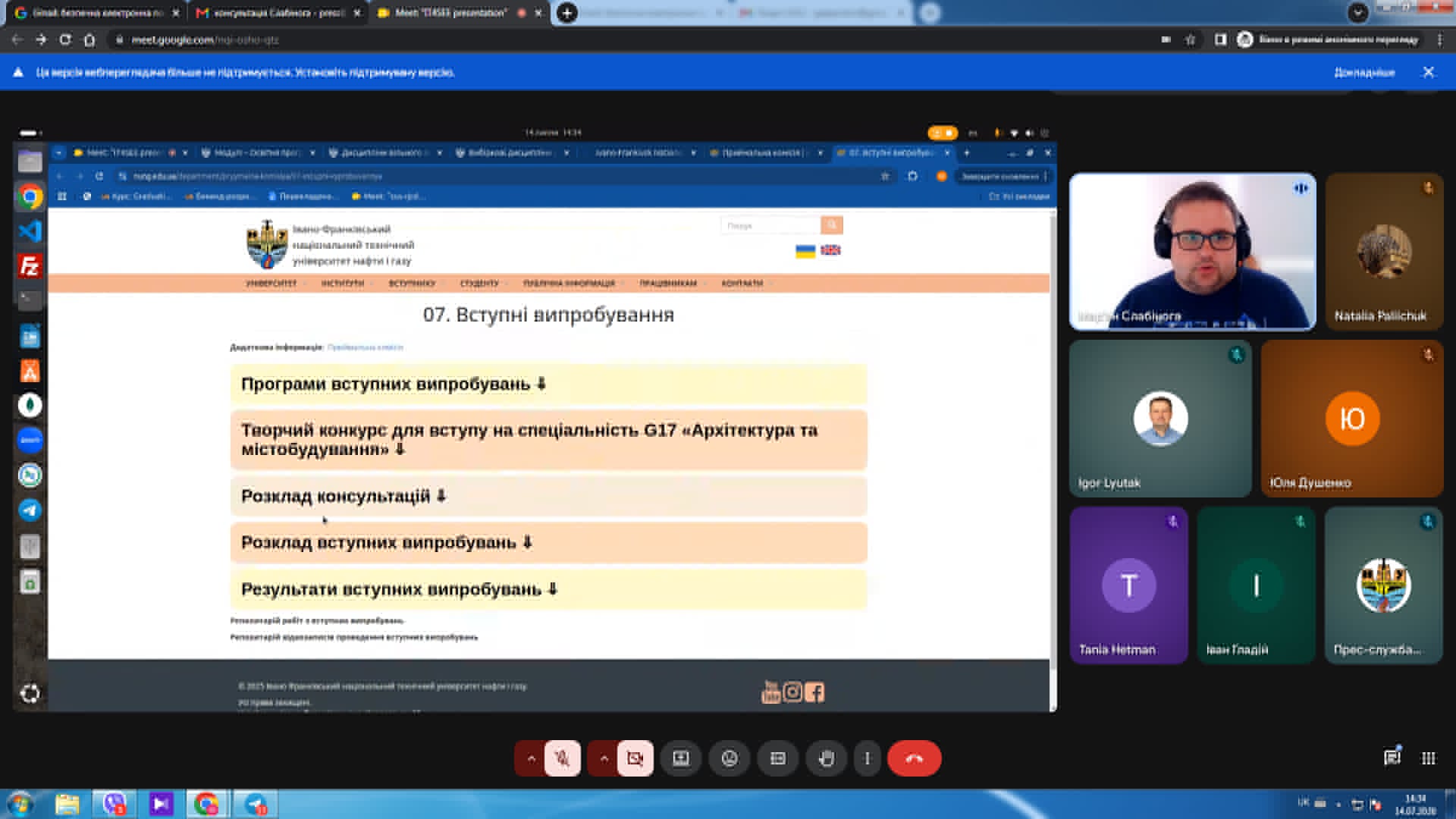This screenshot has width=1456, height=819.
Task: Open more options three-dot menu
Action: click(x=868, y=758)
